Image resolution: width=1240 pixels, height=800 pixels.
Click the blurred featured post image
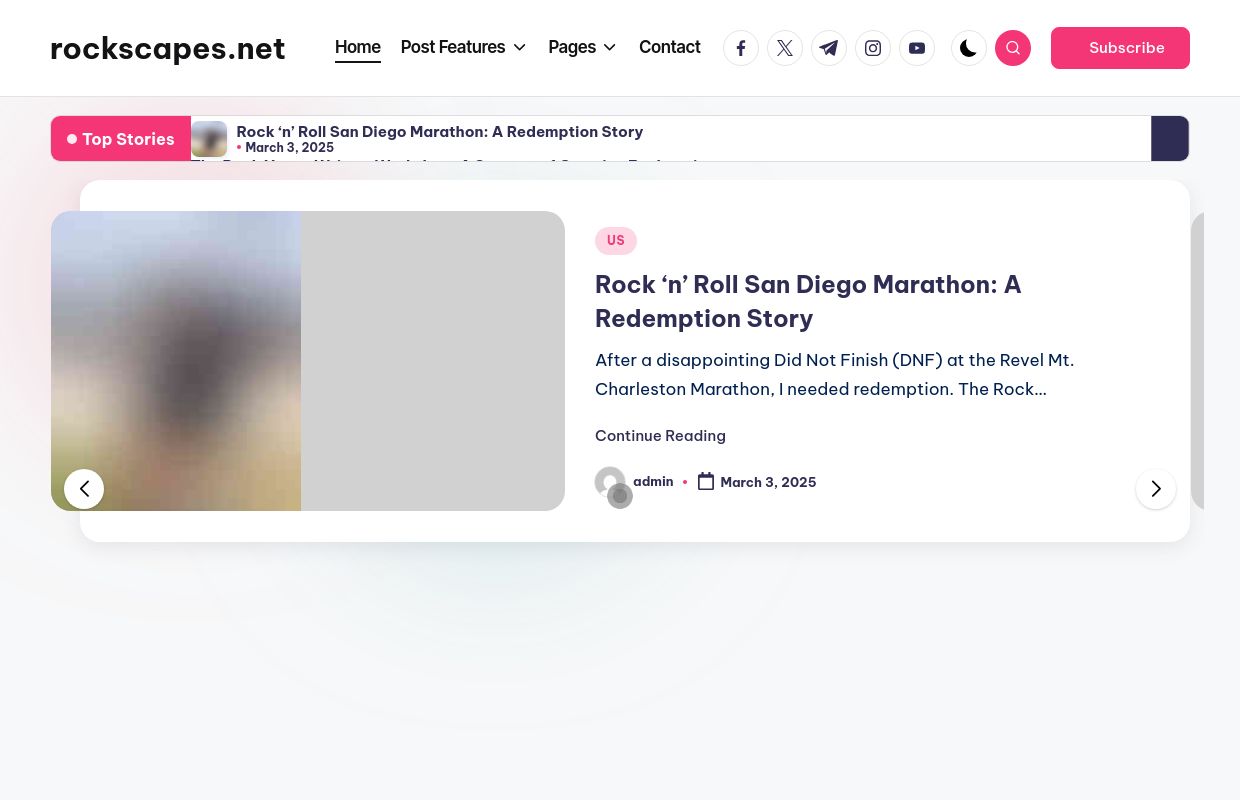(x=308, y=361)
